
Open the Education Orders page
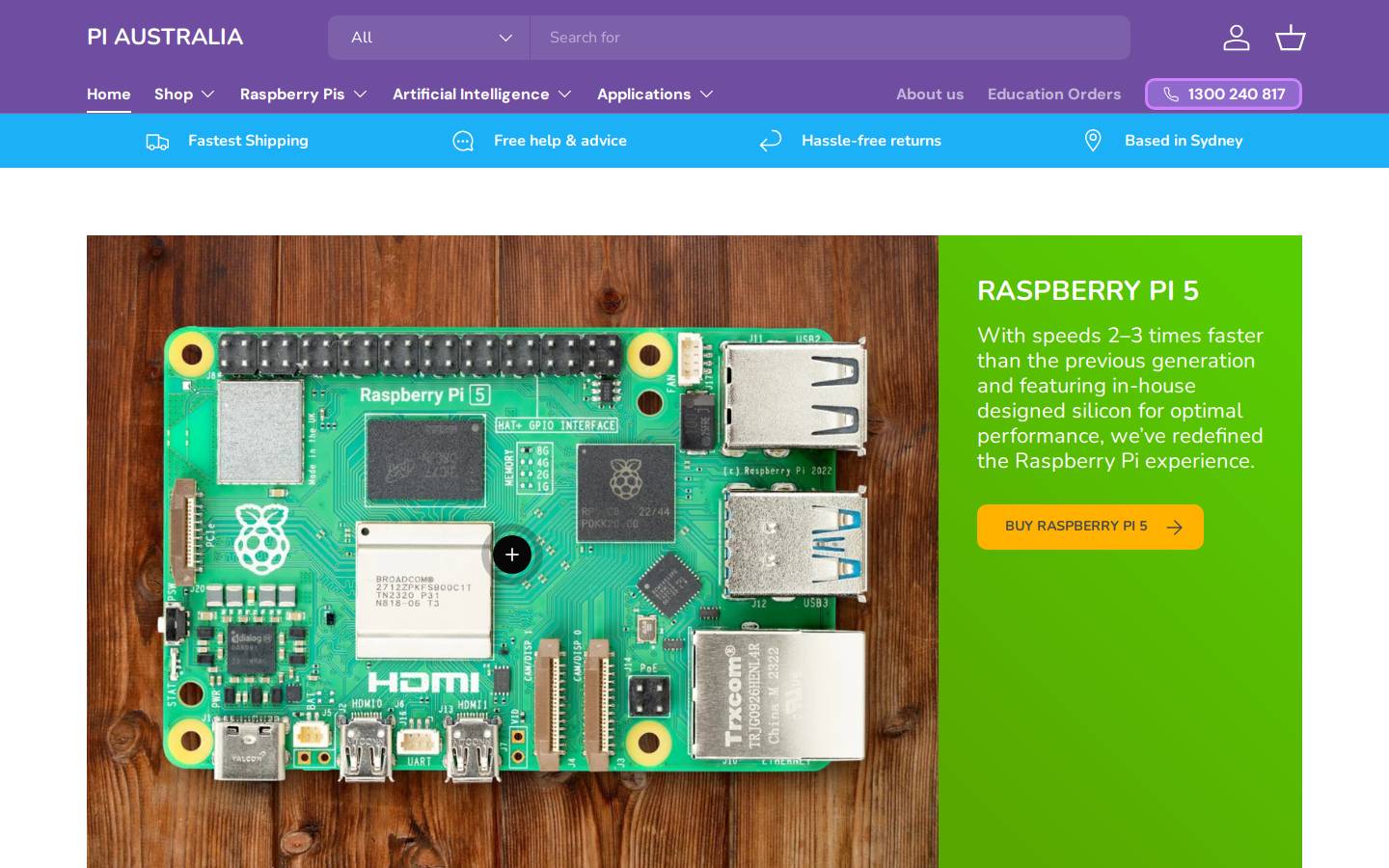click(x=1054, y=95)
